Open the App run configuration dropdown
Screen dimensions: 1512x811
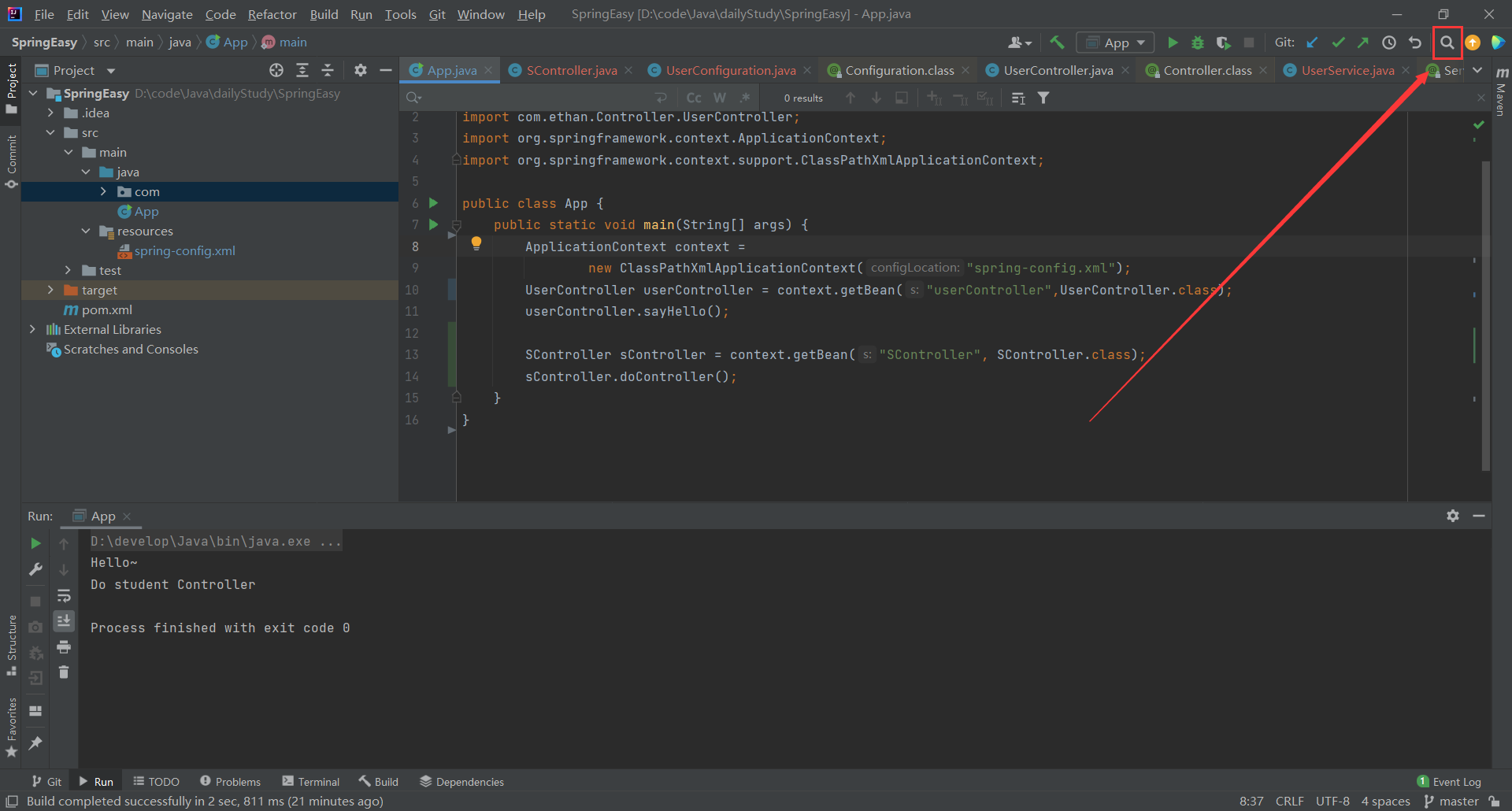click(x=1115, y=43)
